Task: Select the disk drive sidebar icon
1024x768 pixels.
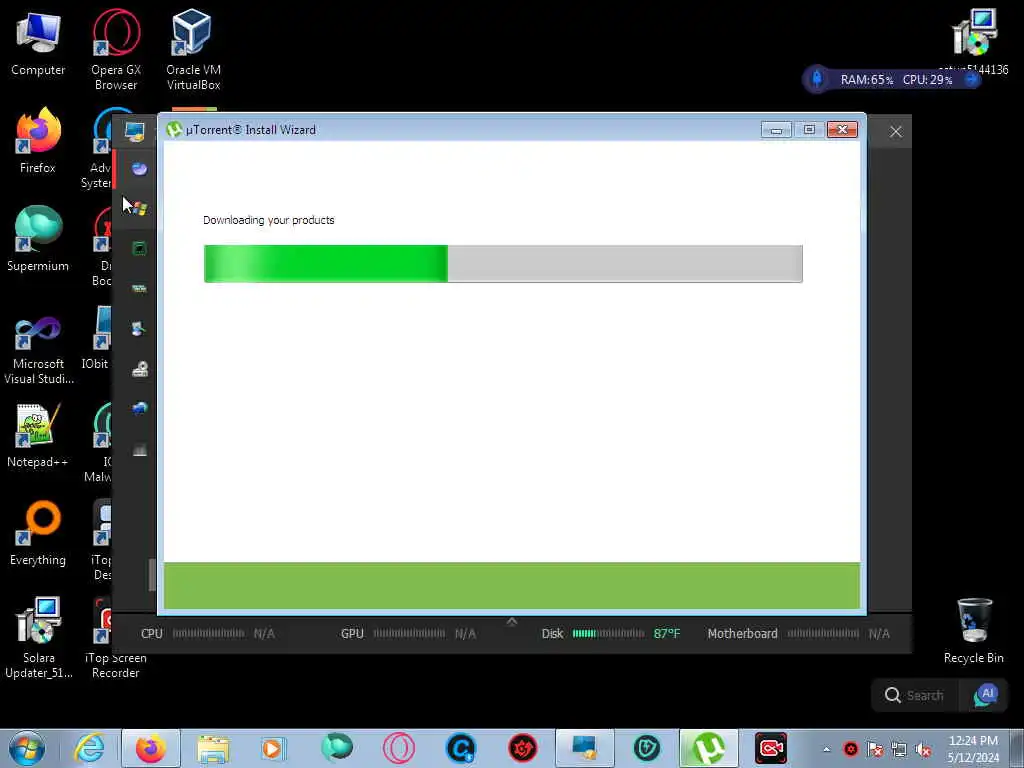Action: tap(139, 369)
